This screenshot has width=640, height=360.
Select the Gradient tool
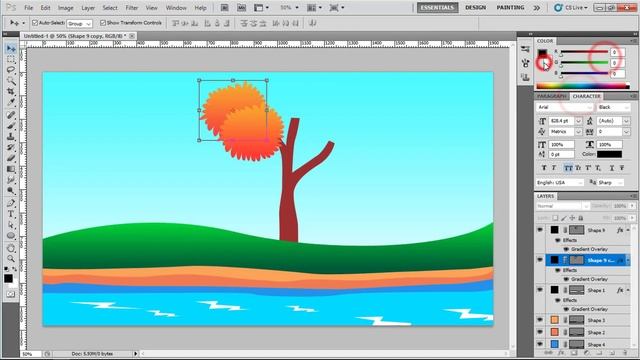point(11,169)
